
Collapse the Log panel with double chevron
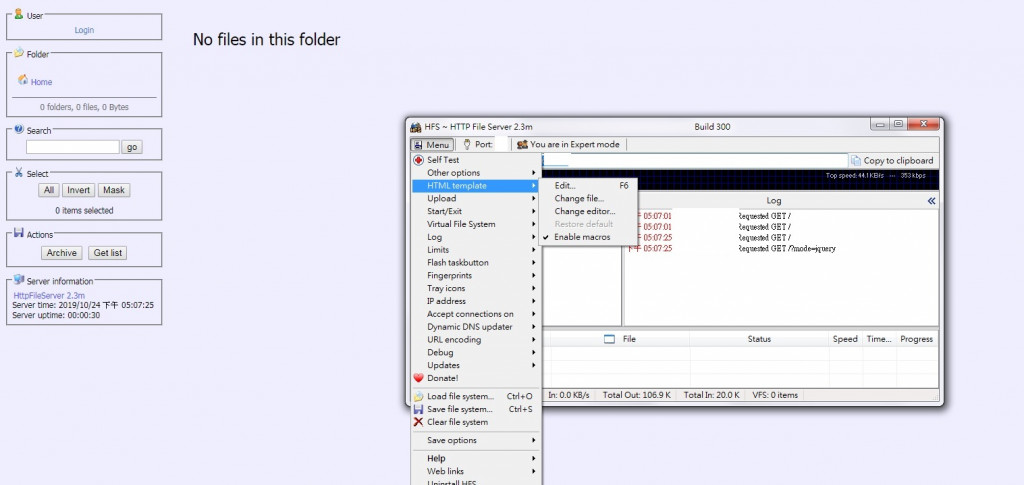(x=931, y=201)
